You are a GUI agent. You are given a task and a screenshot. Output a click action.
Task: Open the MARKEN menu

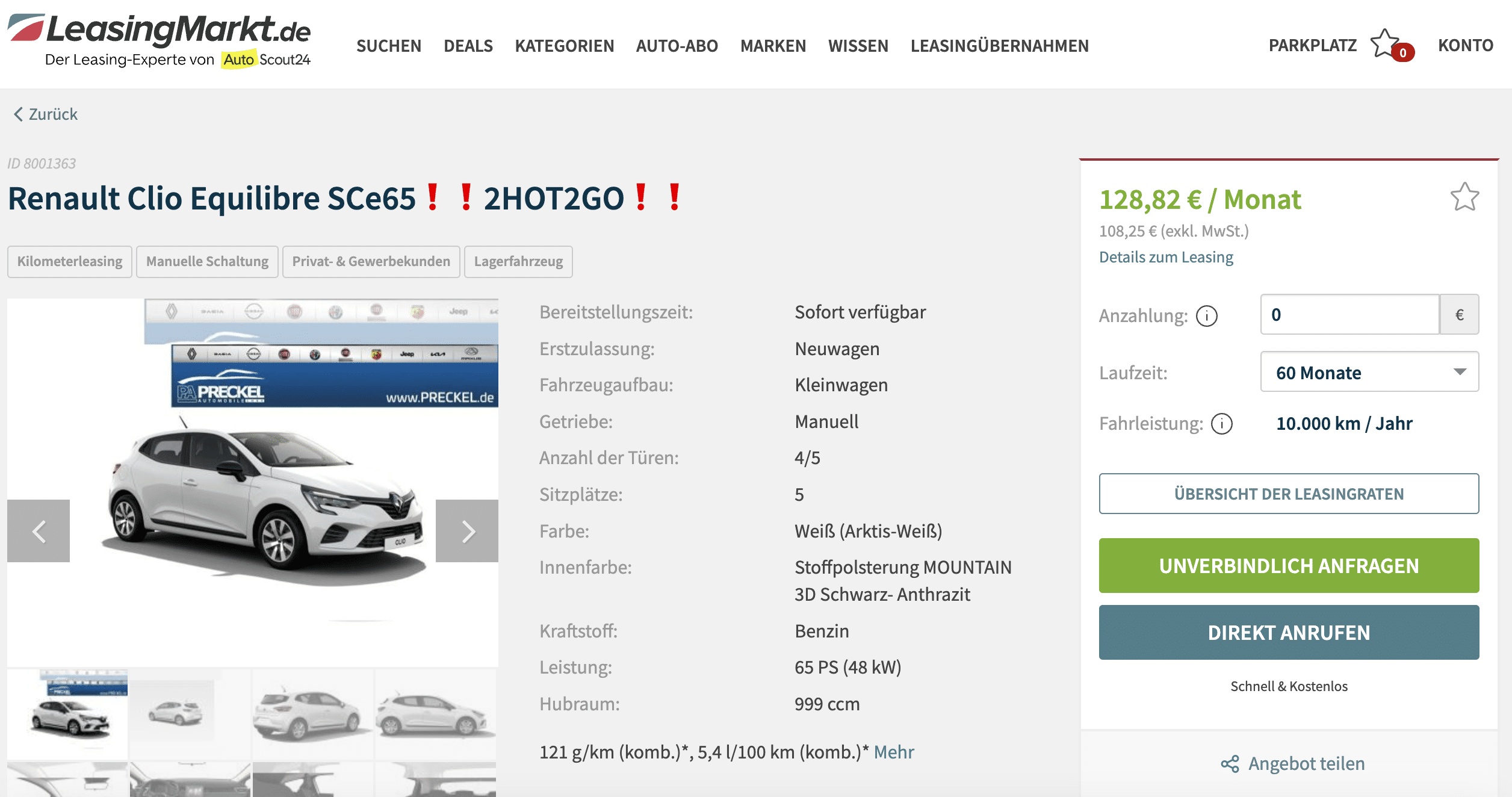pyautogui.click(x=773, y=46)
